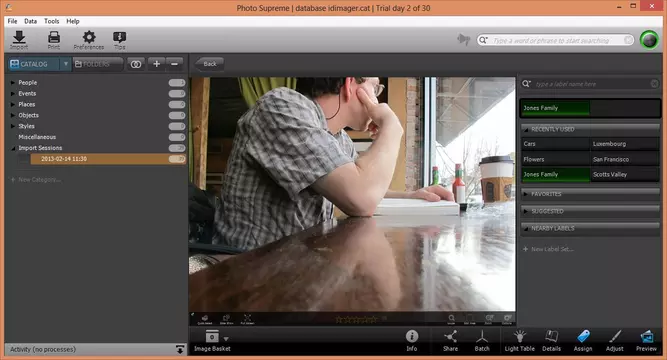Click the star rating under the photo
Viewport: 667px width, 360px height.
pyautogui.click(x=356, y=319)
